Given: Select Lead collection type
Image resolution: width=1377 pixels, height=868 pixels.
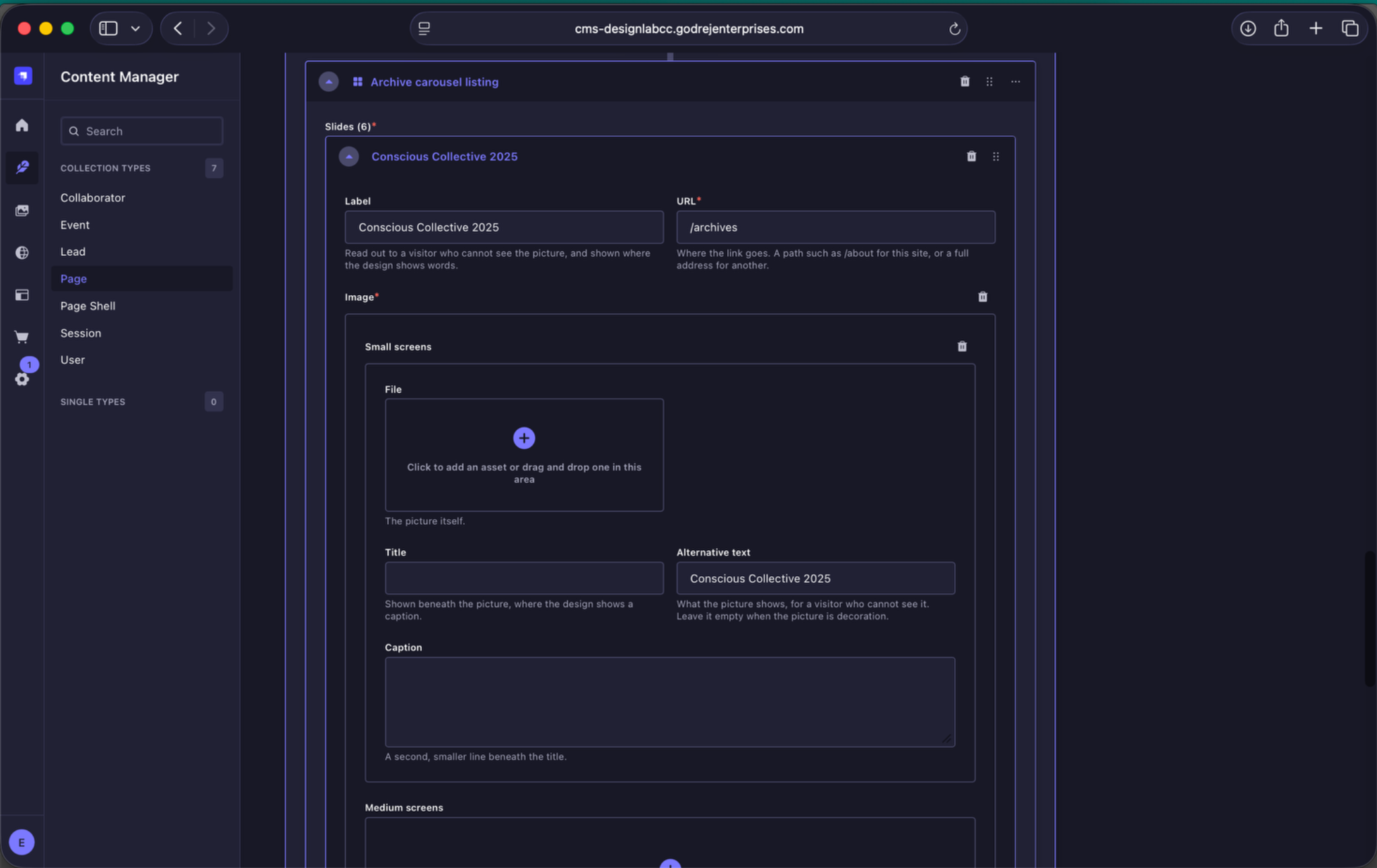Looking at the screenshot, I should pyautogui.click(x=73, y=251).
